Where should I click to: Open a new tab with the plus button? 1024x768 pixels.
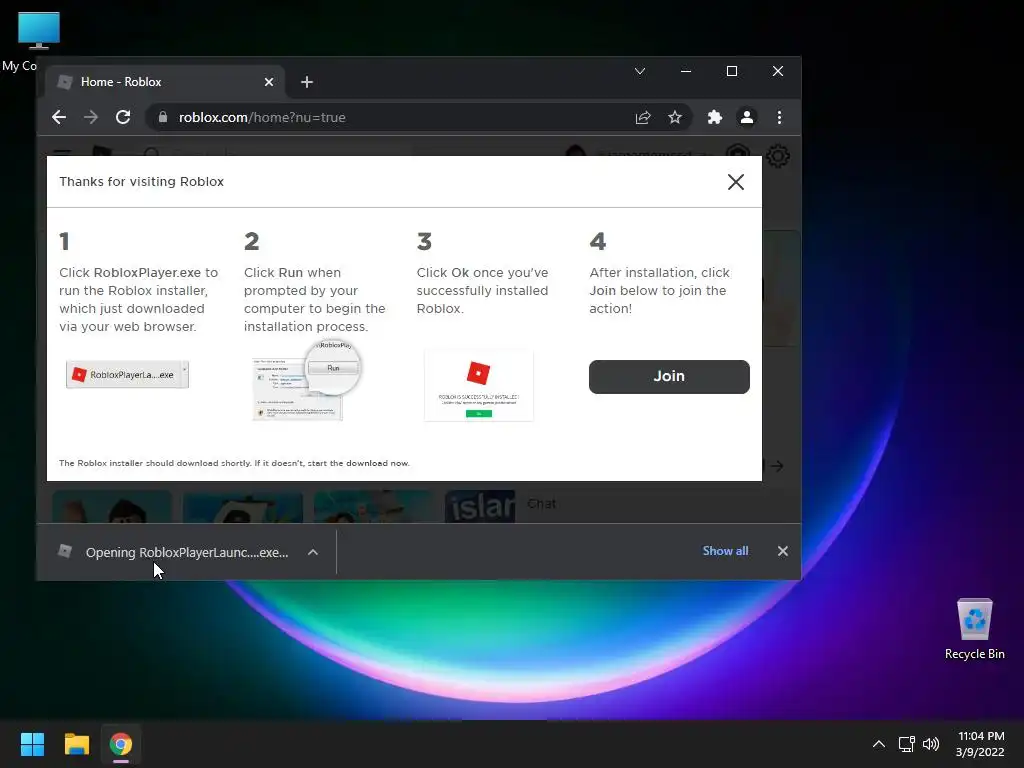(x=307, y=82)
